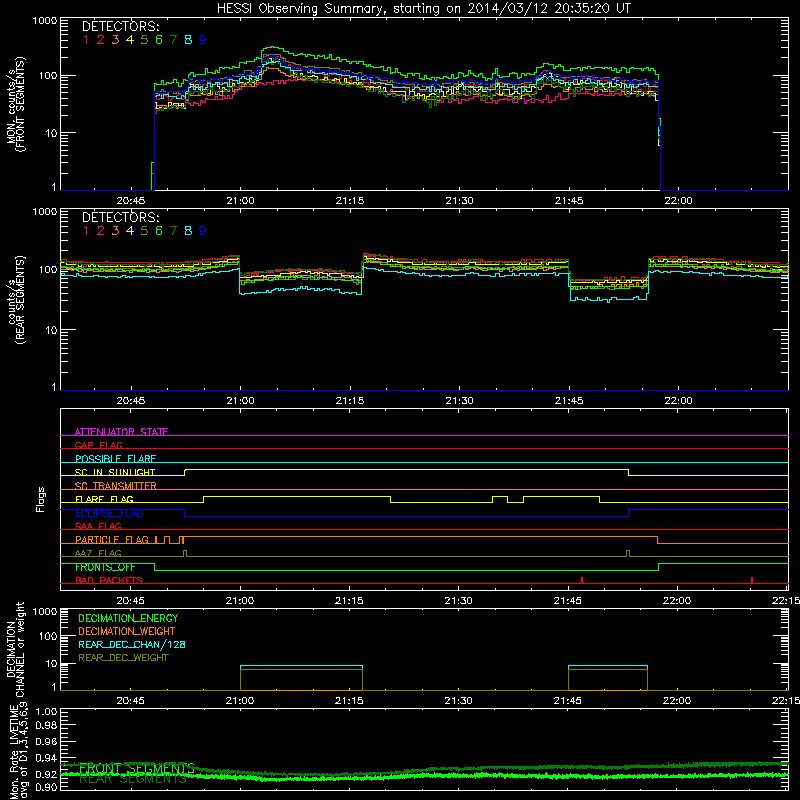Image resolution: width=800 pixels, height=800 pixels.
Task: Click the bad packets red tick after 22:00
Action: (752, 580)
